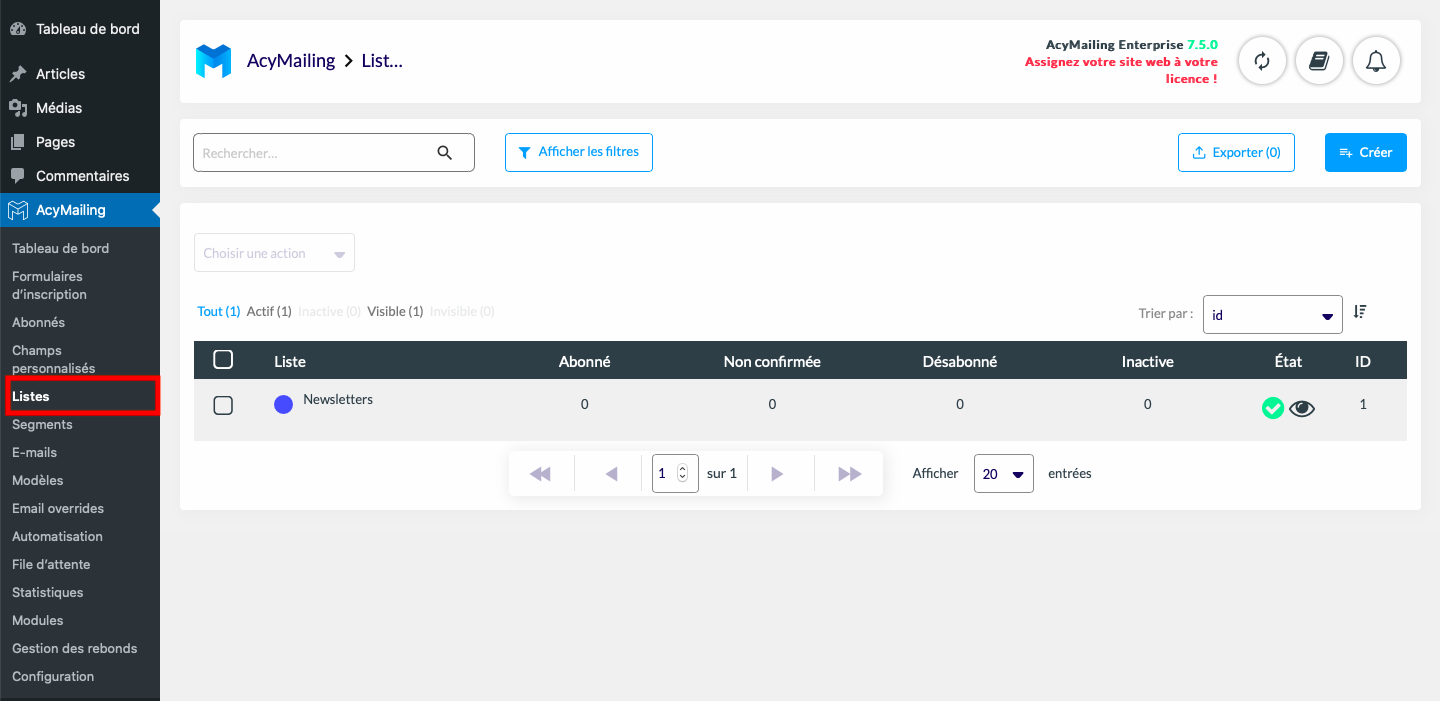
Task: Toggle the sort order icon
Action: tap(1359, 312)
